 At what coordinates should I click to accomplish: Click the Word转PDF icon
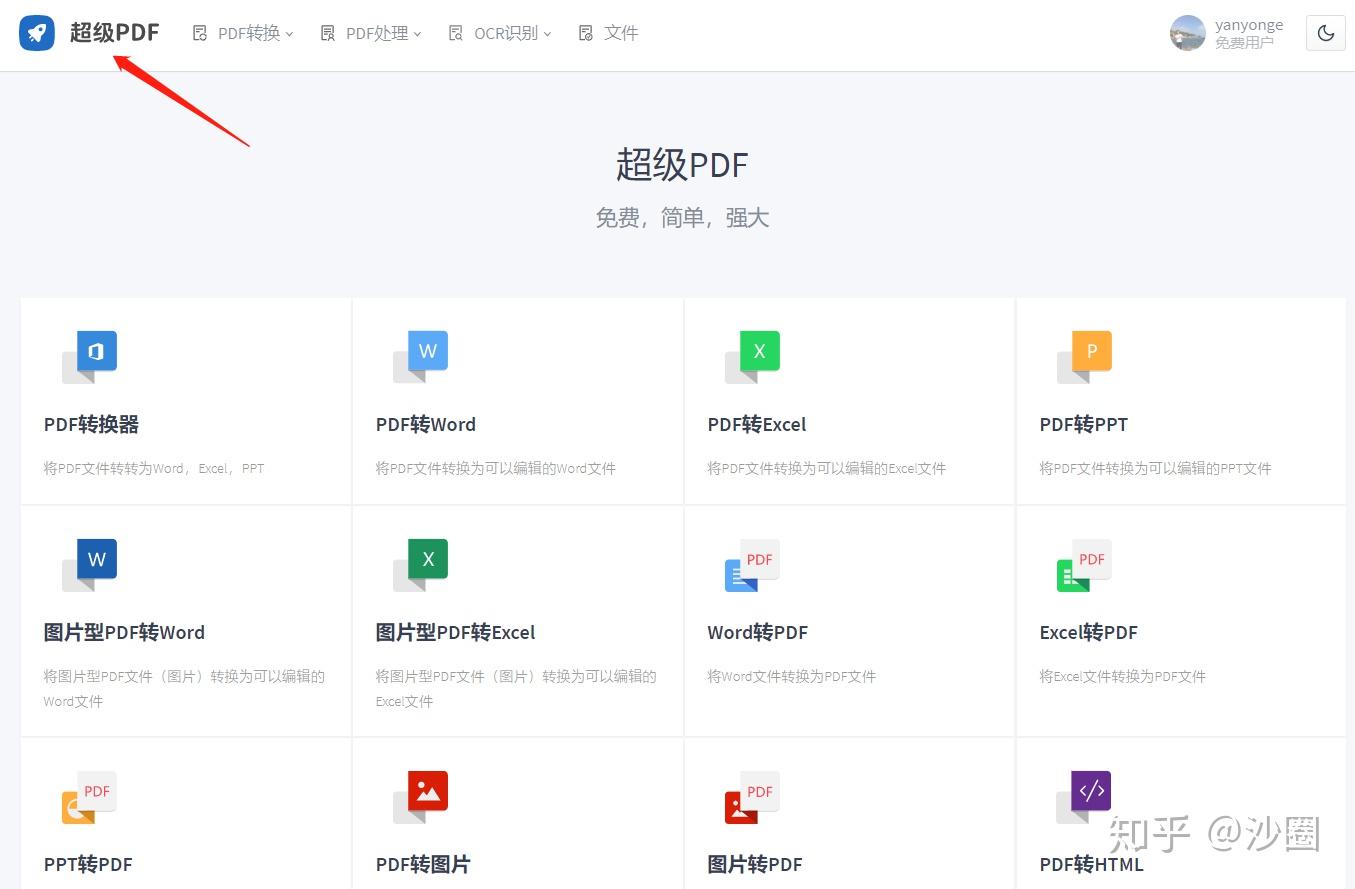pos(753,565)
